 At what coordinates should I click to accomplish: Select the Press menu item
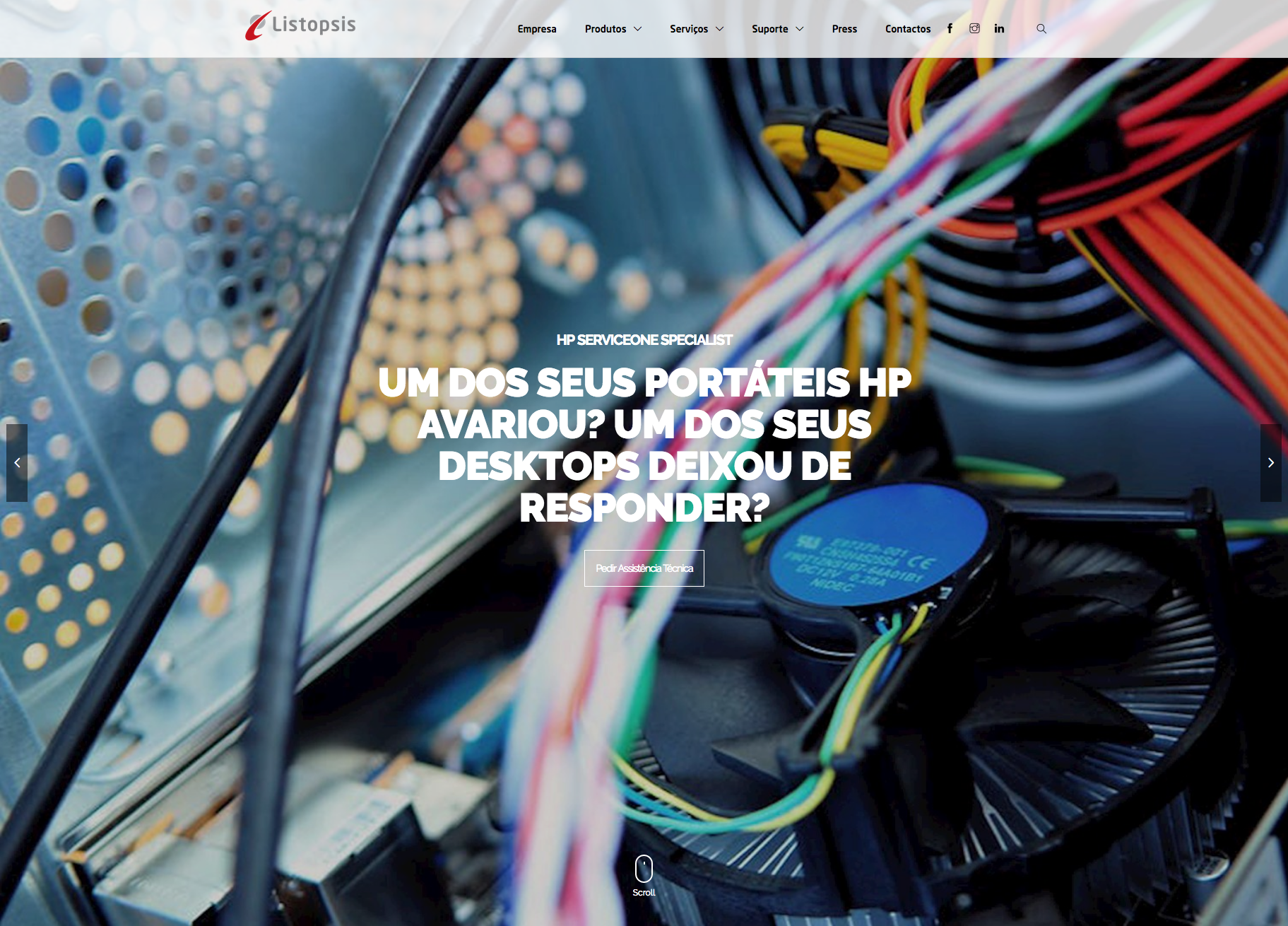pyautogui.click(x=844, y=29)
